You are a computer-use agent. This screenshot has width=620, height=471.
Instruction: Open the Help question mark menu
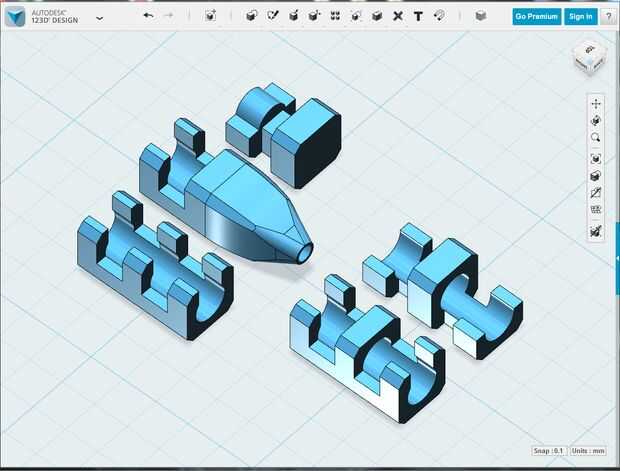click(x=609, y=17)
